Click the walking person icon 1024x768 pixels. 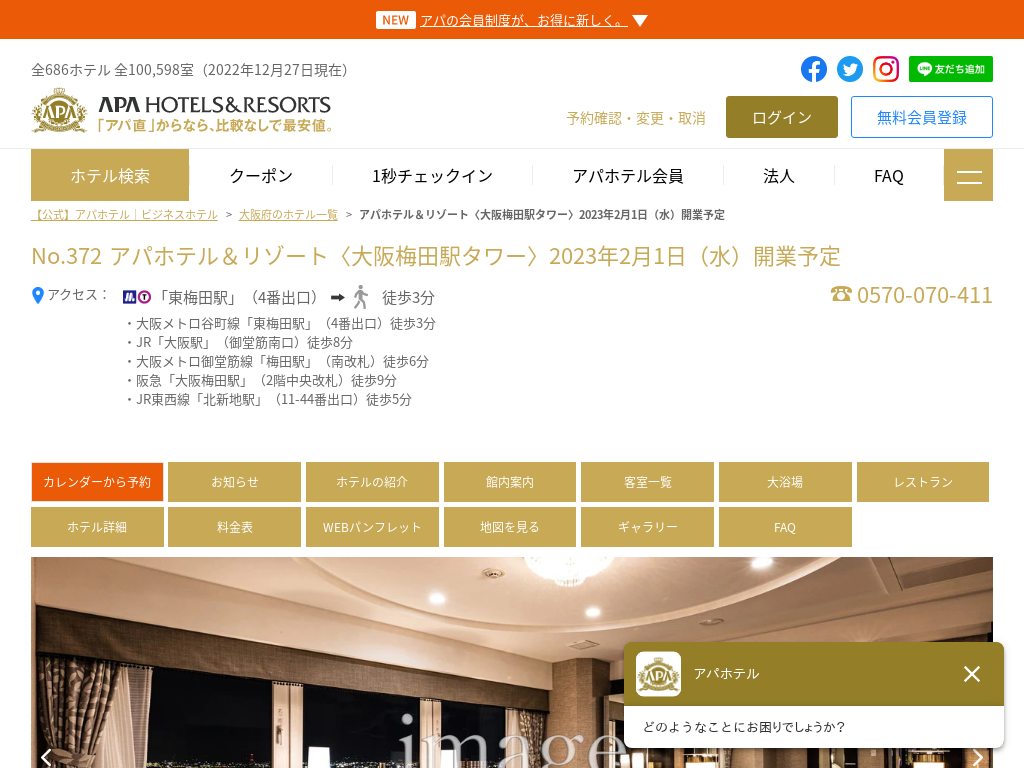click(x=360, y=297)
